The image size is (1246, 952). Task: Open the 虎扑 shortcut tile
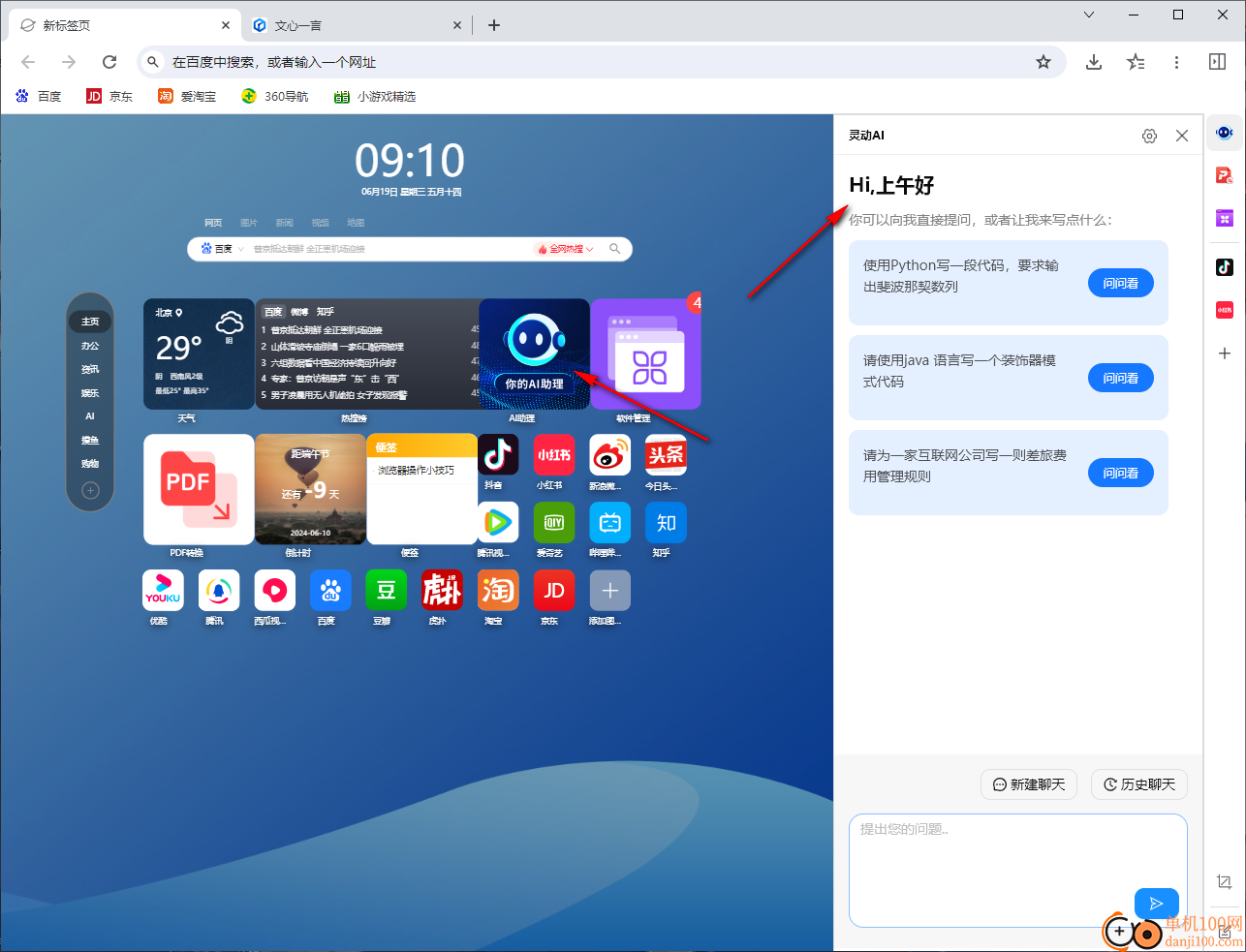[x=442, y=591]
